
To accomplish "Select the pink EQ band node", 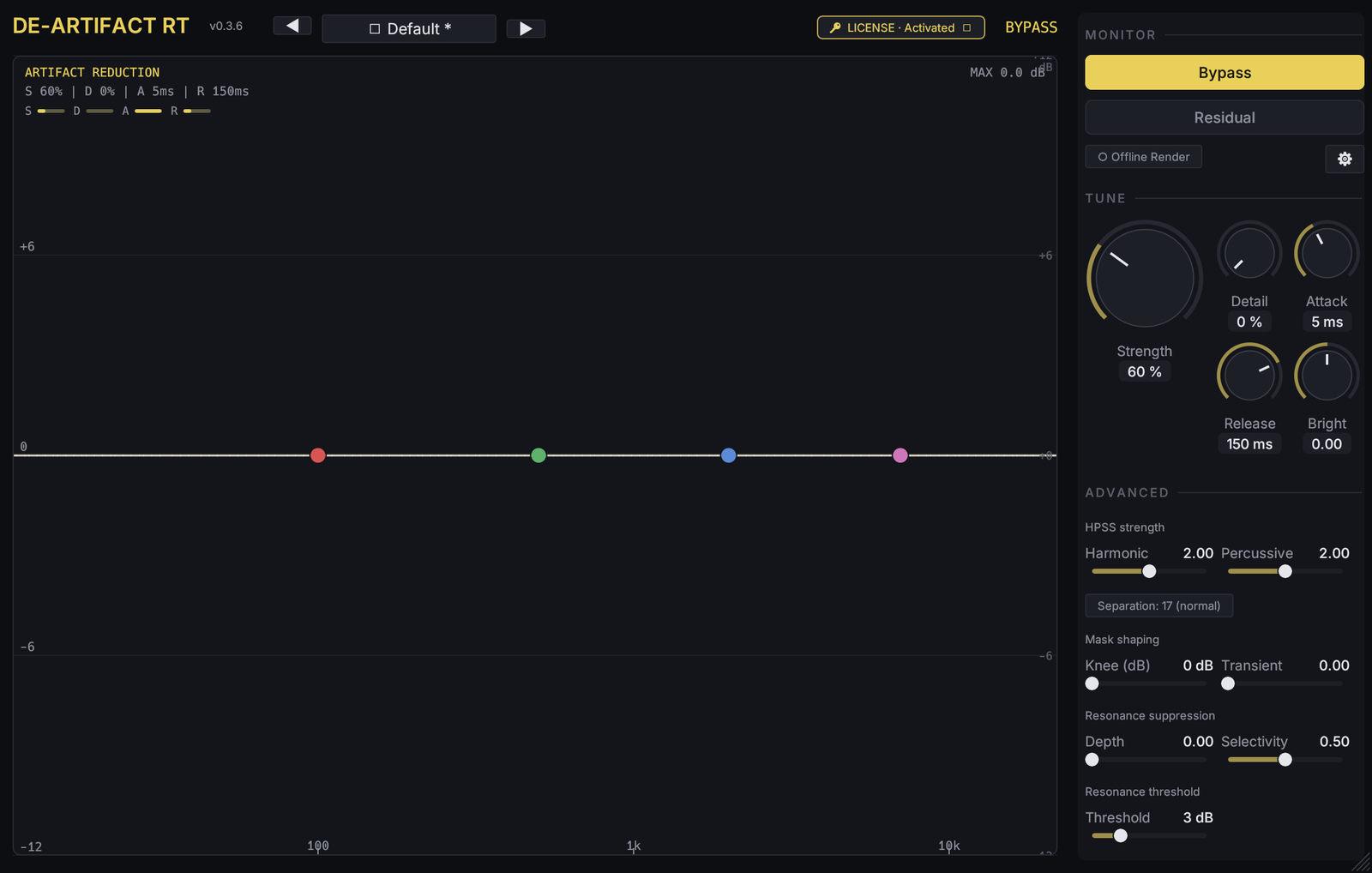I will [x=900, y=455].
